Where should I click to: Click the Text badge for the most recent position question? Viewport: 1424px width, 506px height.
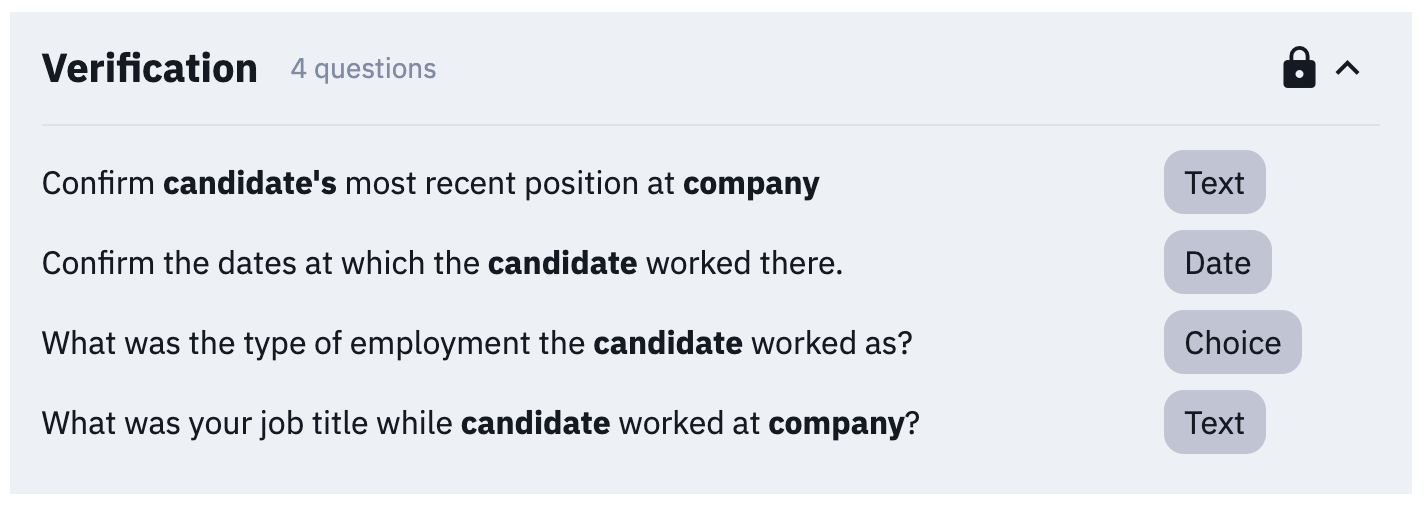1214,183
